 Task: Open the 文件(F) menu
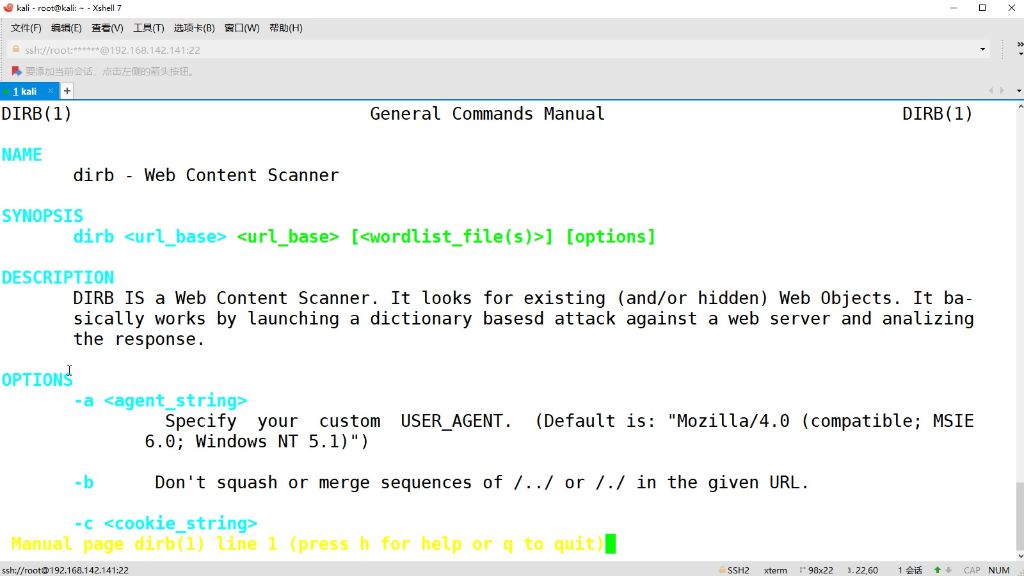25,28
